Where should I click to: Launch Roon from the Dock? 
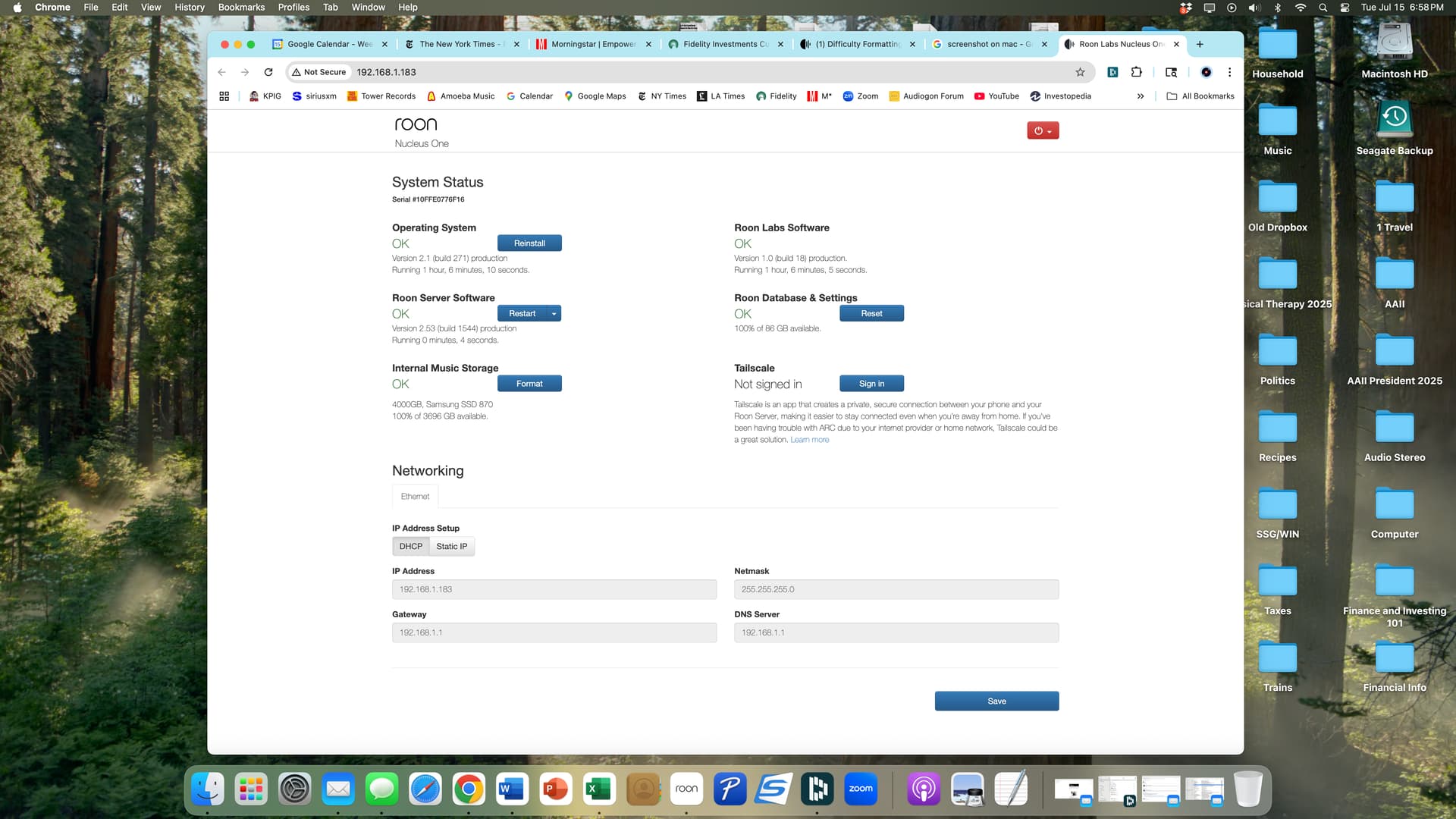point(686,789)
